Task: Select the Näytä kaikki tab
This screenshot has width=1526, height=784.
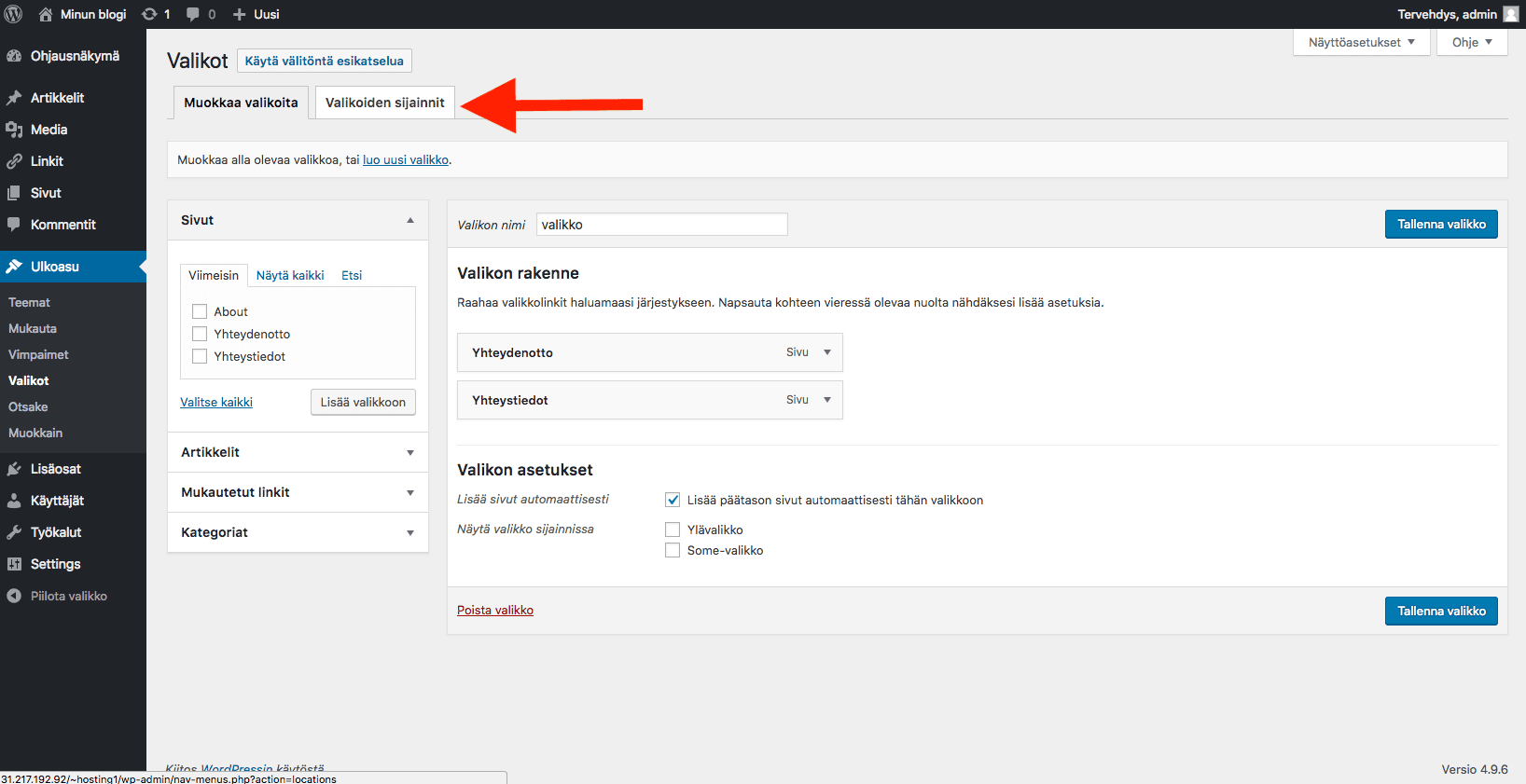Action: (x=290, y=275)
